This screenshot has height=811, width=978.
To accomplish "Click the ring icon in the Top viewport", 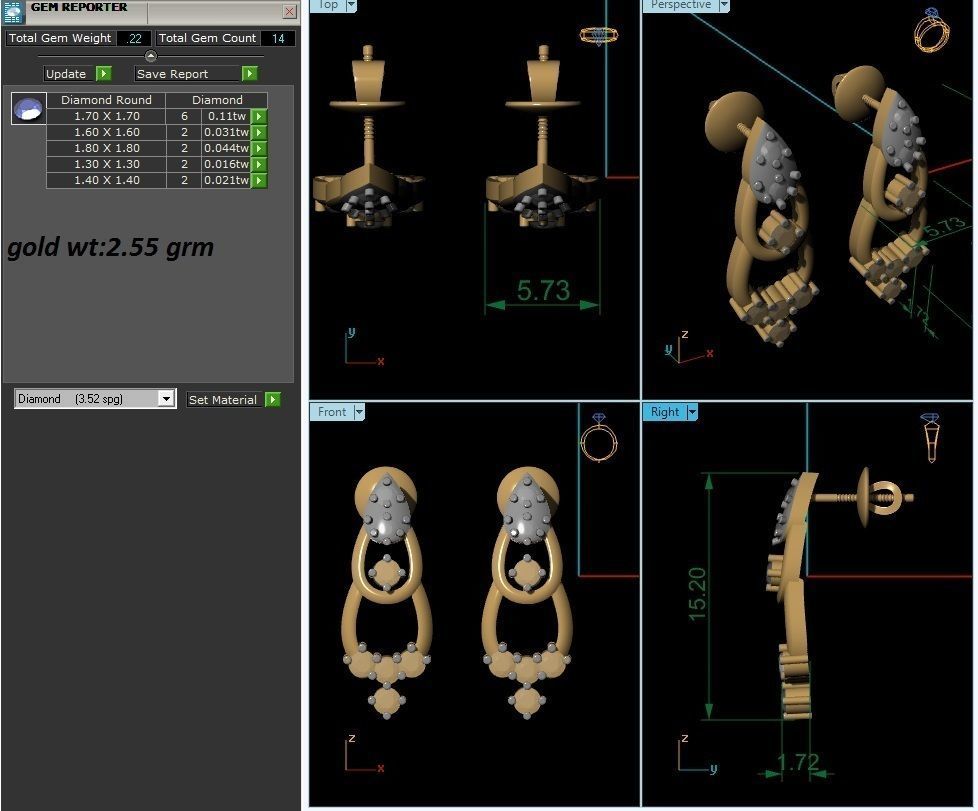I will coord(599,36).
